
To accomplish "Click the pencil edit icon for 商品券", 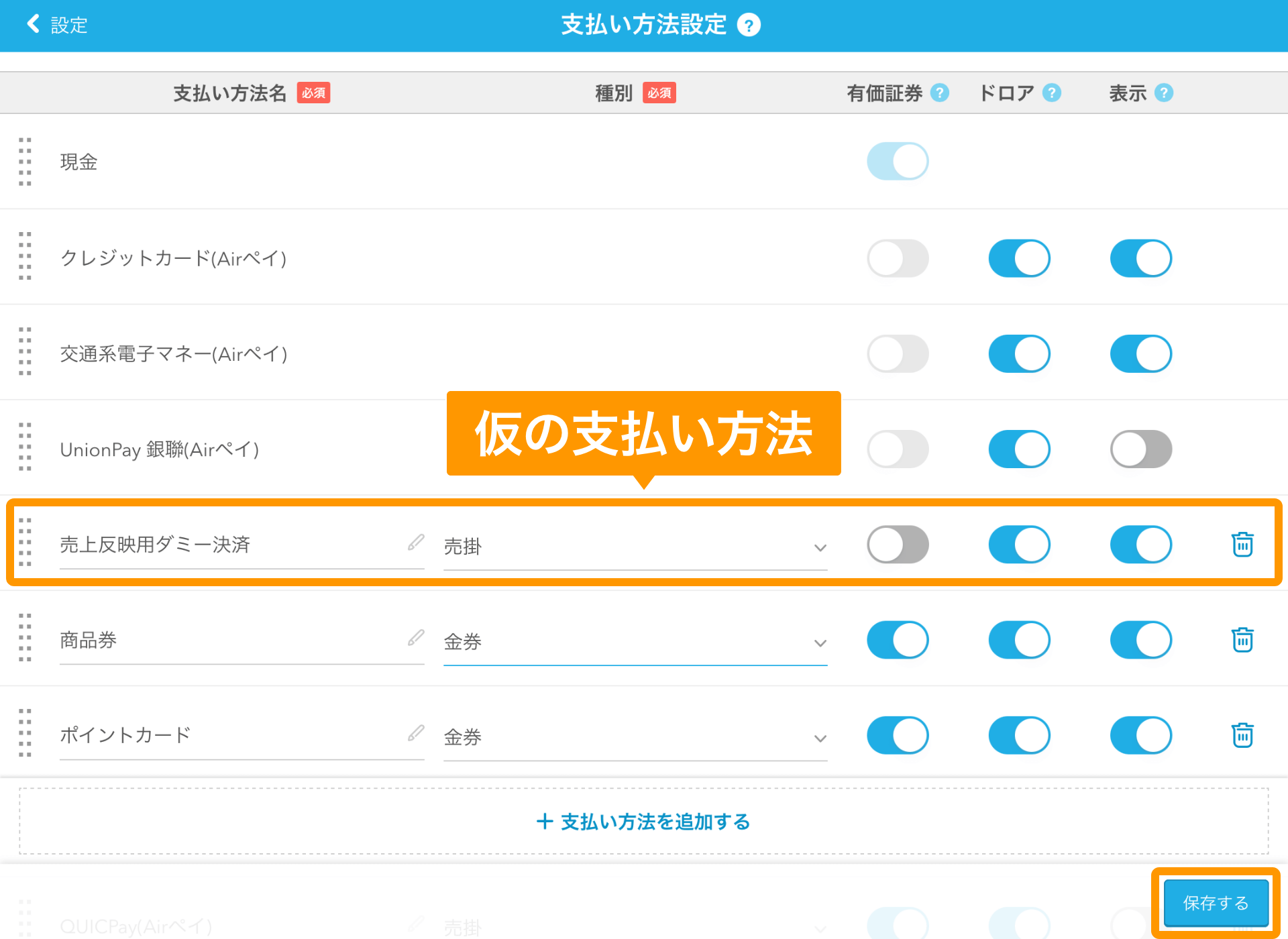I will [416, 637].
